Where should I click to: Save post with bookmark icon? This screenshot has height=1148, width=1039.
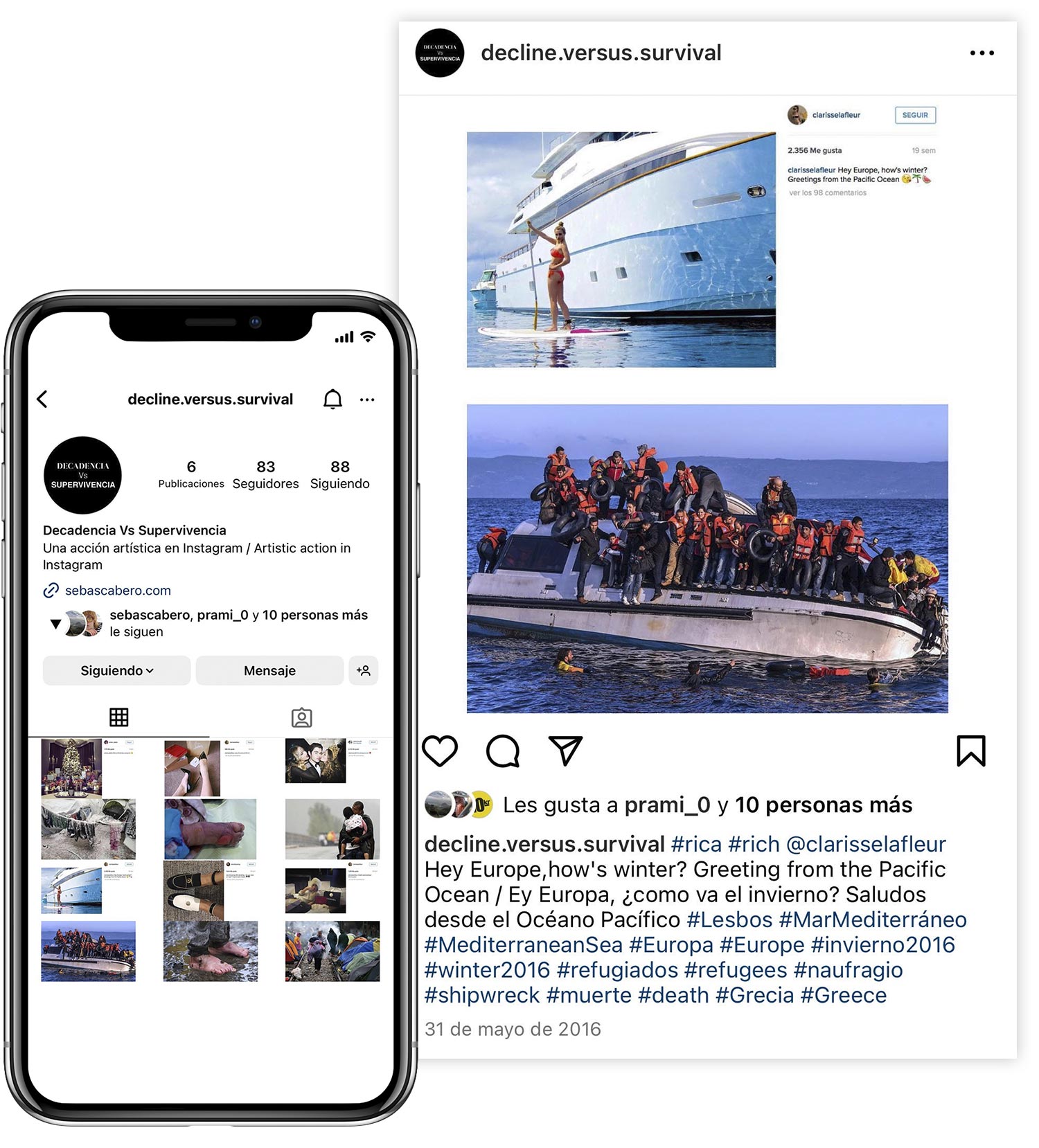tap(971, 751)
